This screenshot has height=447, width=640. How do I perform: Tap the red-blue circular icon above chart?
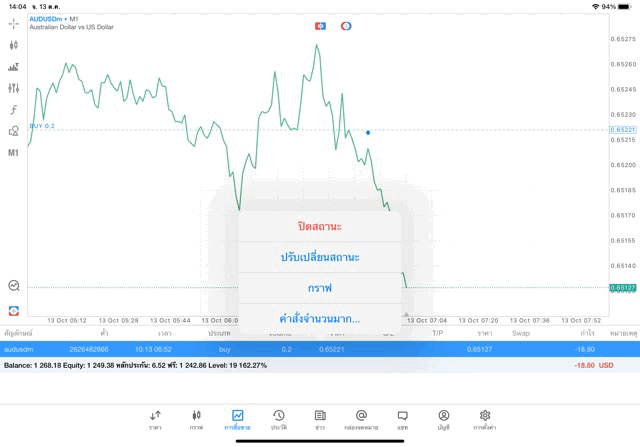coord(346,26)
